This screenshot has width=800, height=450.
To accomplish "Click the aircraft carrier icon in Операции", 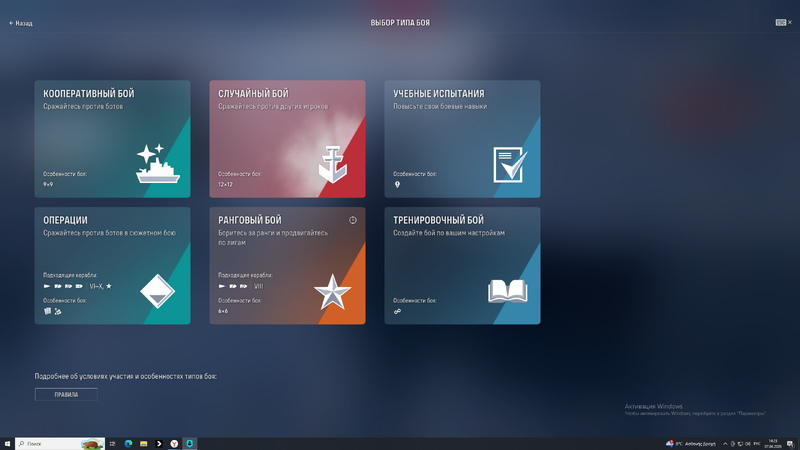I will click(79, 286).
